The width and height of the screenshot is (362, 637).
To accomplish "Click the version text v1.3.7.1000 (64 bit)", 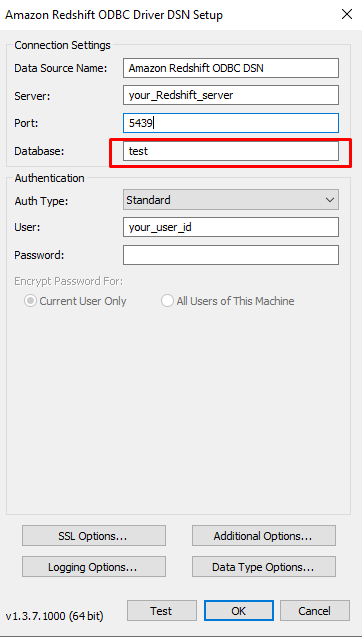I will (54, 616).
